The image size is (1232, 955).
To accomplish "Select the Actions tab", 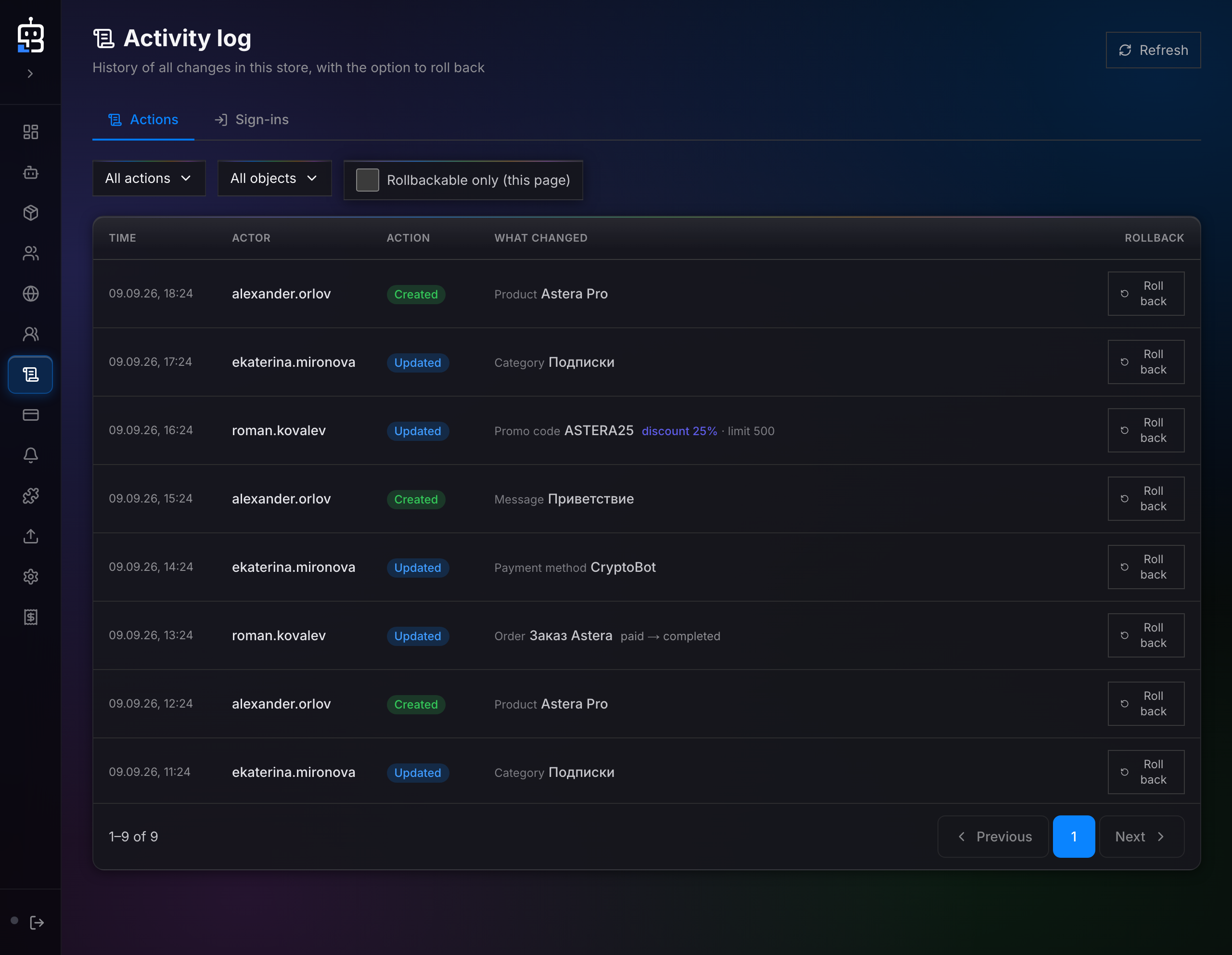I will click(x=143, y=119).
